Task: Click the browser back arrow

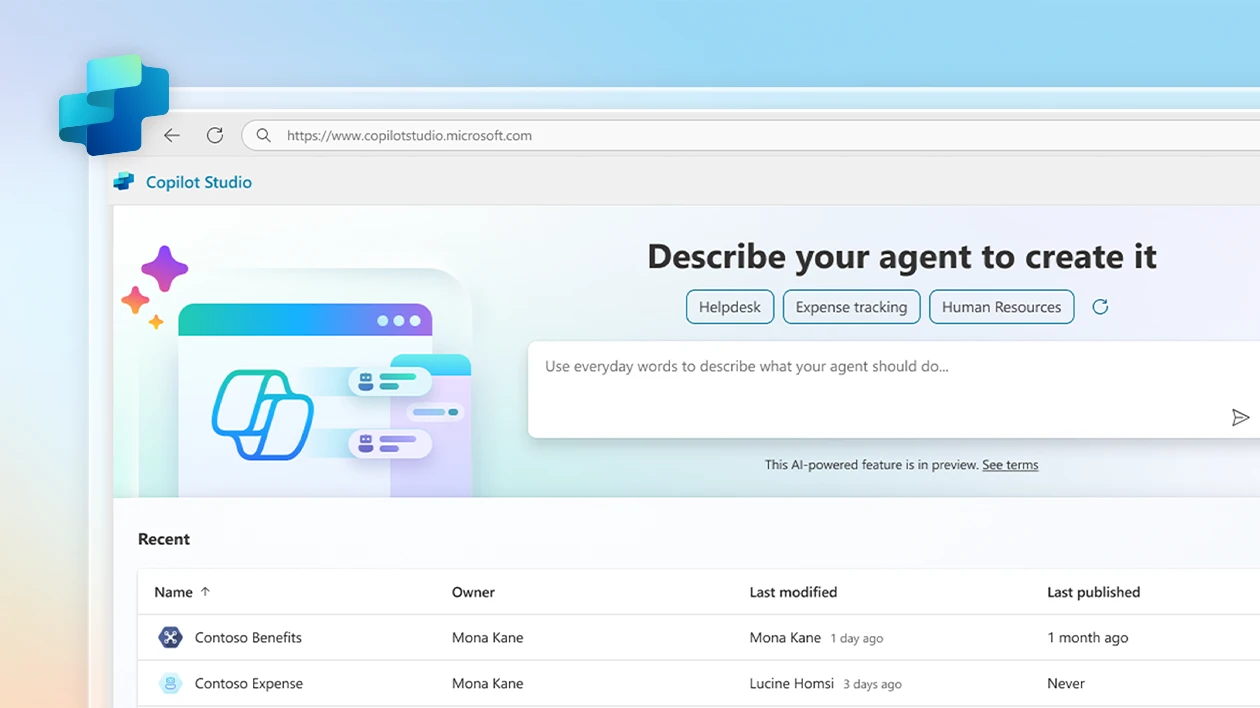Action: [x=171, y=135]
